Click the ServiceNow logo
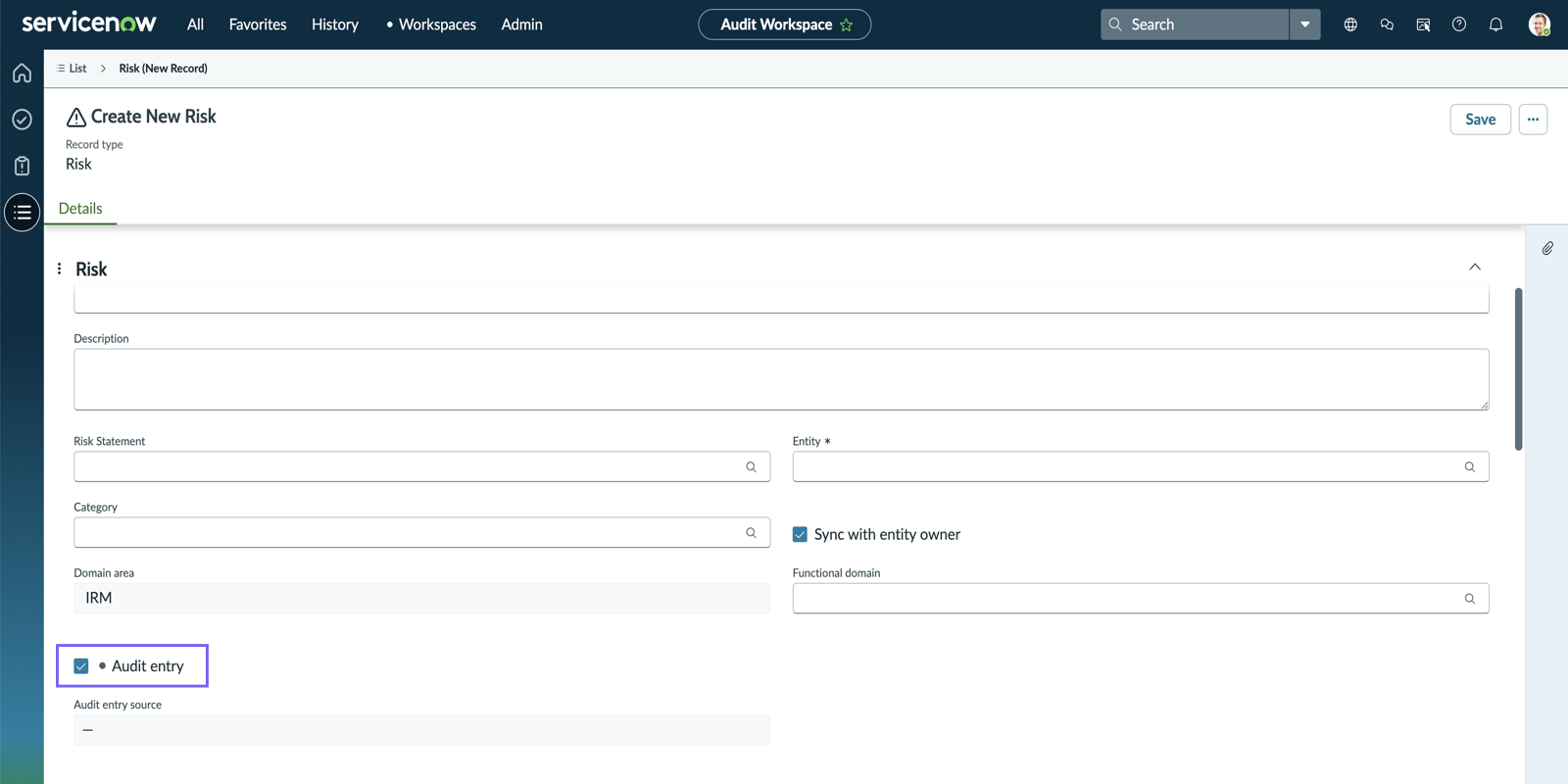The image size is (1568, 784). 88,23
